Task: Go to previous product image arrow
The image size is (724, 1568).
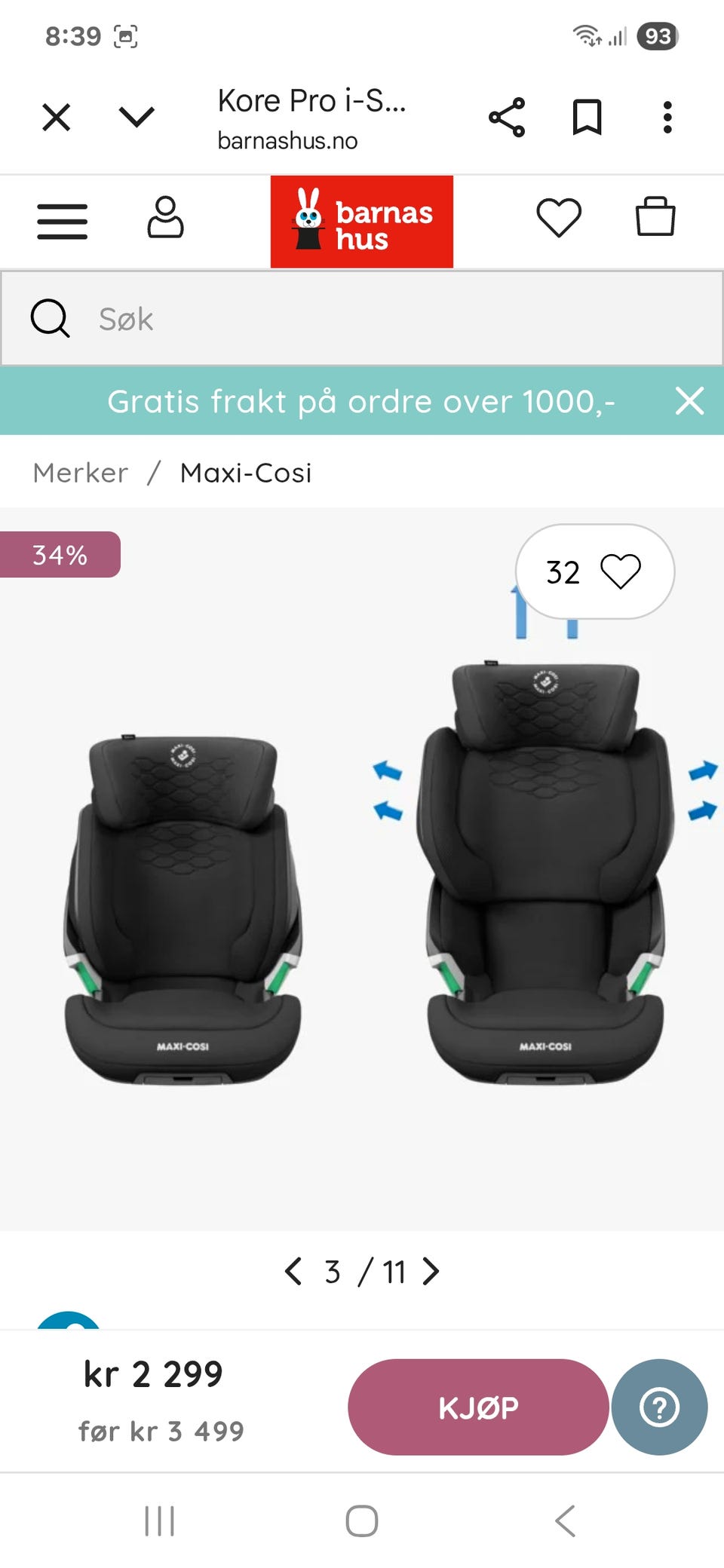Action: click(x=293, y=1271)
